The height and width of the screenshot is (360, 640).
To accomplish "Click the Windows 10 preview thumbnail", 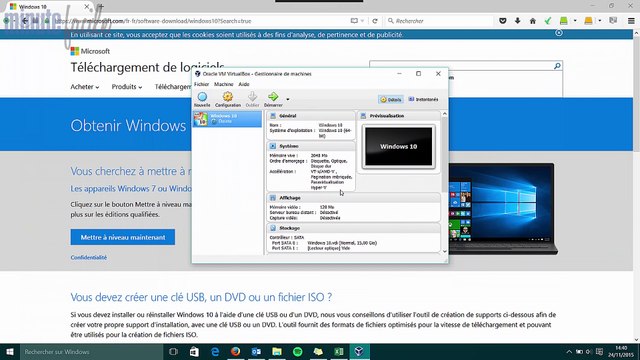I will (x=398, y=147).
